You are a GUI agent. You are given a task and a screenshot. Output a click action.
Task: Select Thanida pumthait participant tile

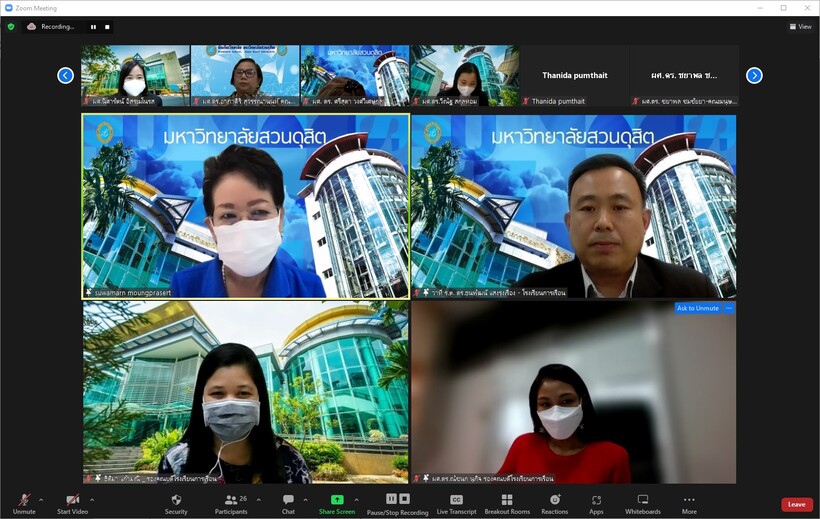574,75
